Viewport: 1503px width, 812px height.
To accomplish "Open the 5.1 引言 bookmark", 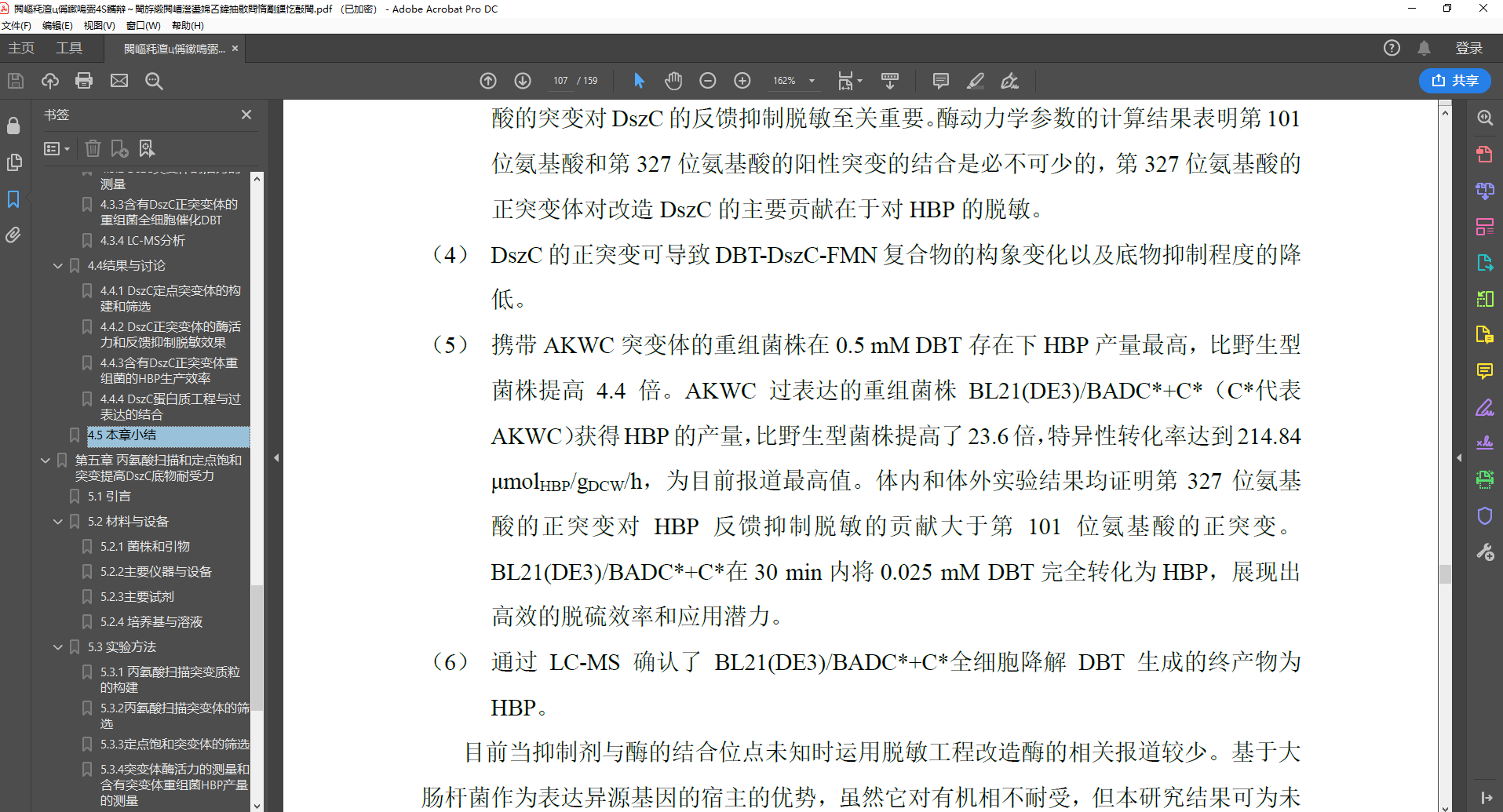I will 109,497.
